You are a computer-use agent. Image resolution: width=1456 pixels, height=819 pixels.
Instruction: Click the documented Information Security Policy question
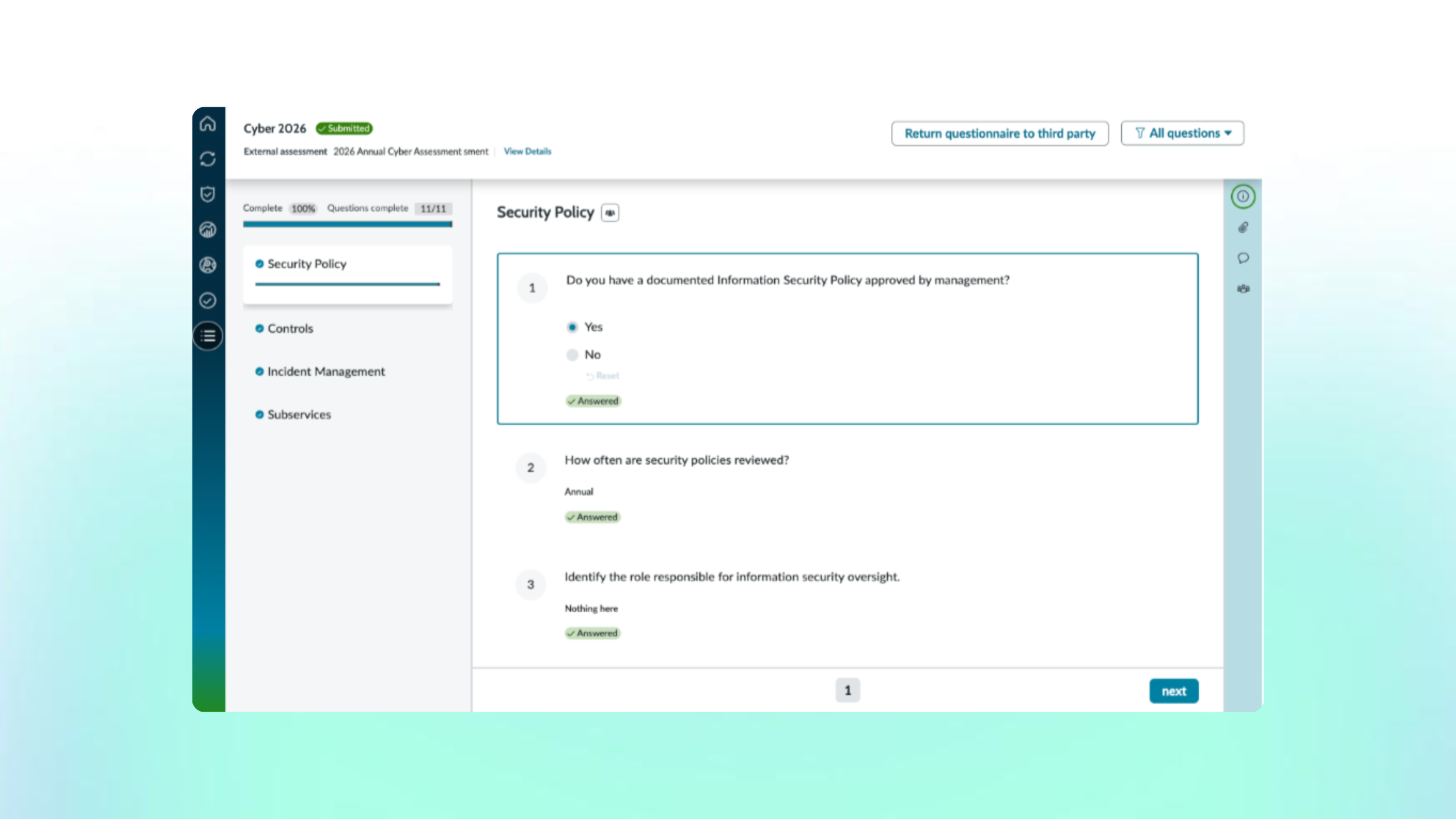tap(788, 280)
